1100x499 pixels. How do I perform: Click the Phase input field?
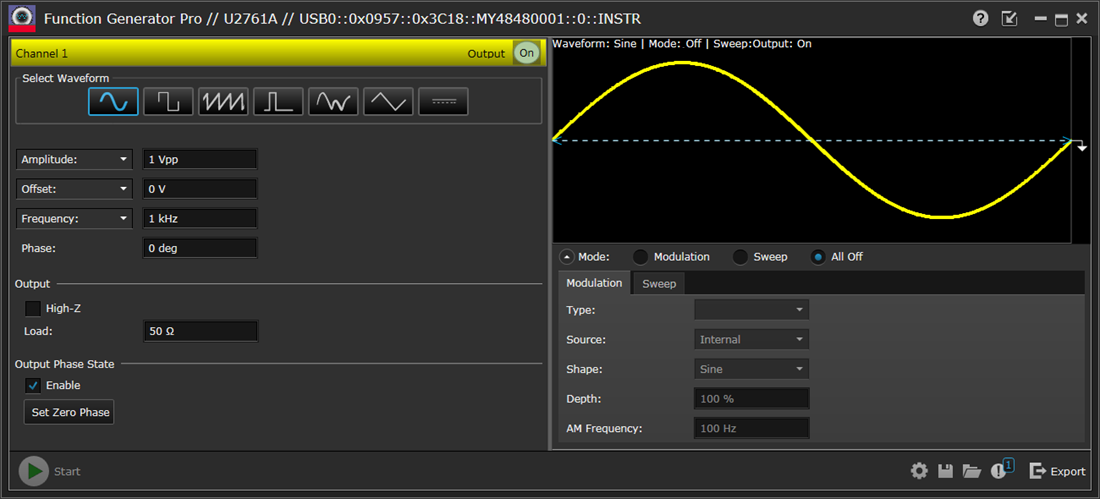point(200,248)
